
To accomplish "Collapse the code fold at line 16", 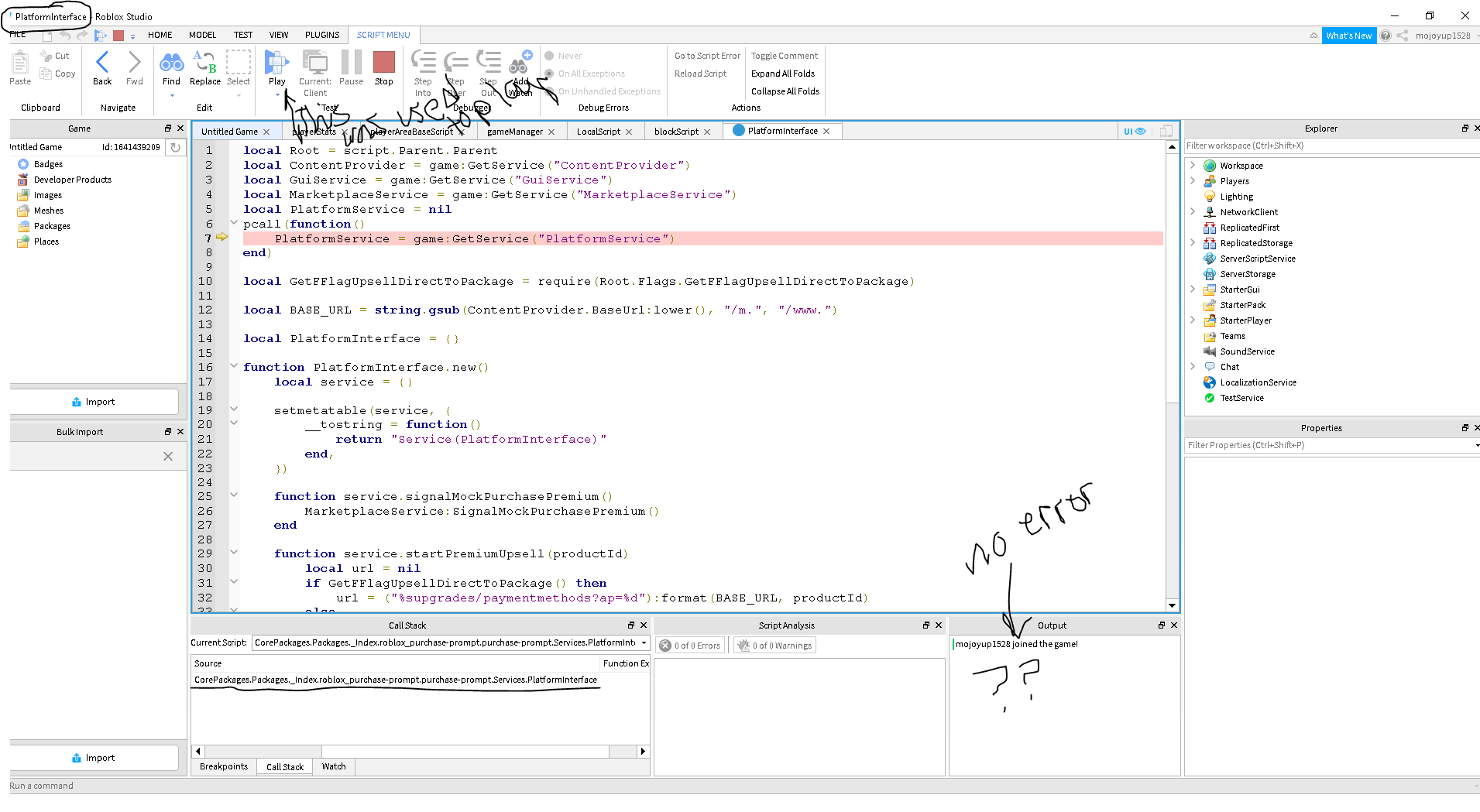I will coord(233,366).
